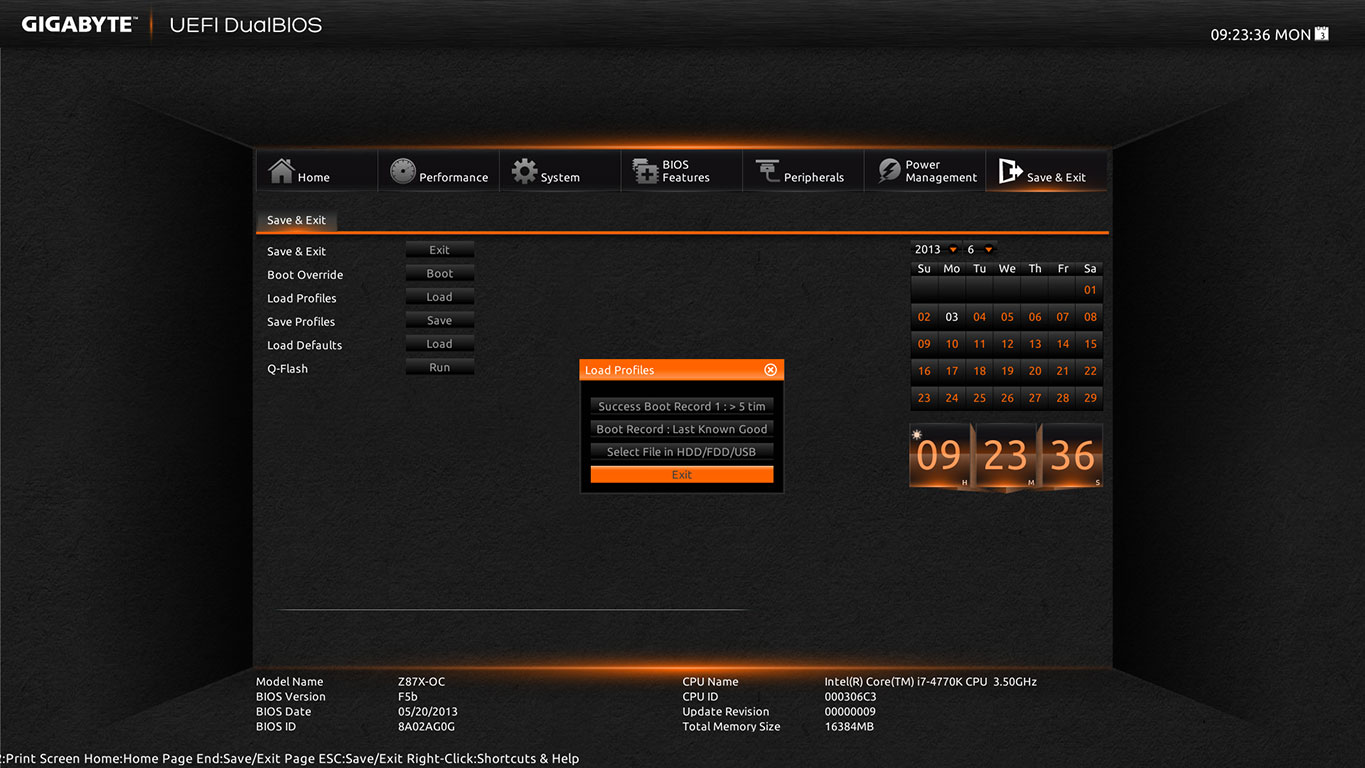This screenshot has width=1365, height=768.
Task: Select day 01 in the calendar
Action: [x=1090, y=290]
